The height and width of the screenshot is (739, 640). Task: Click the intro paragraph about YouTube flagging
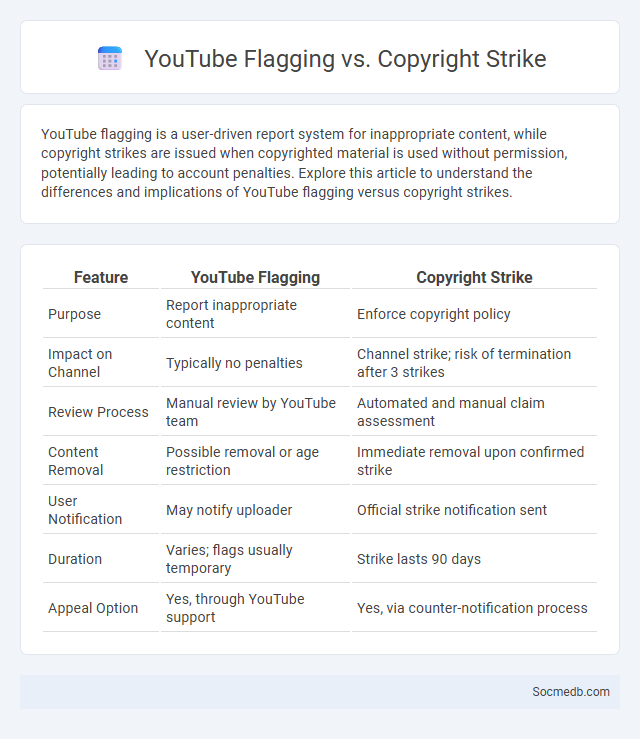click(304, 163)
